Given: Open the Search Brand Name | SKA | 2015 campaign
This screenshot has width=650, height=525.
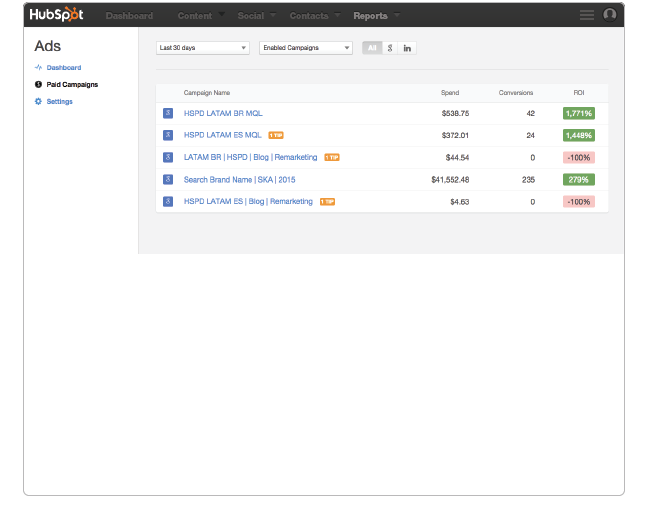Looking at the screenshot, I should pyautogui.click(x=239, y=180).
